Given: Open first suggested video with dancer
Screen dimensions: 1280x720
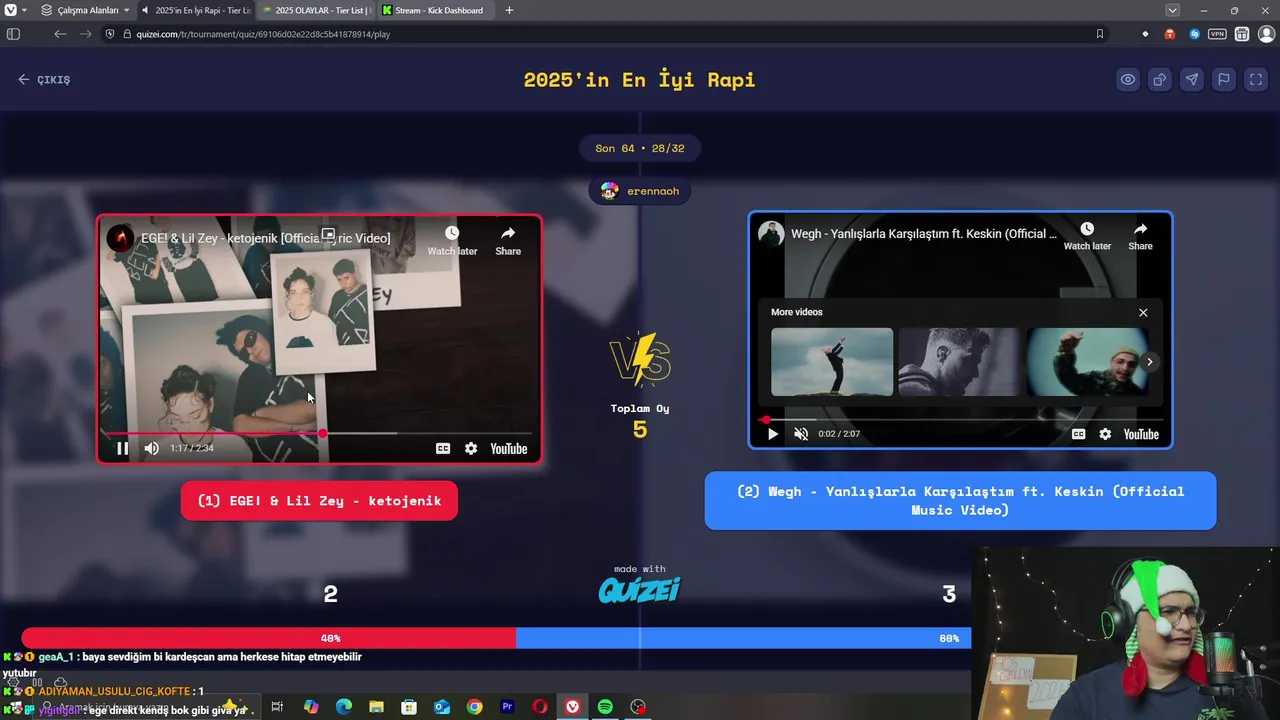Looking at the screenshot, I should coord(832,362).
